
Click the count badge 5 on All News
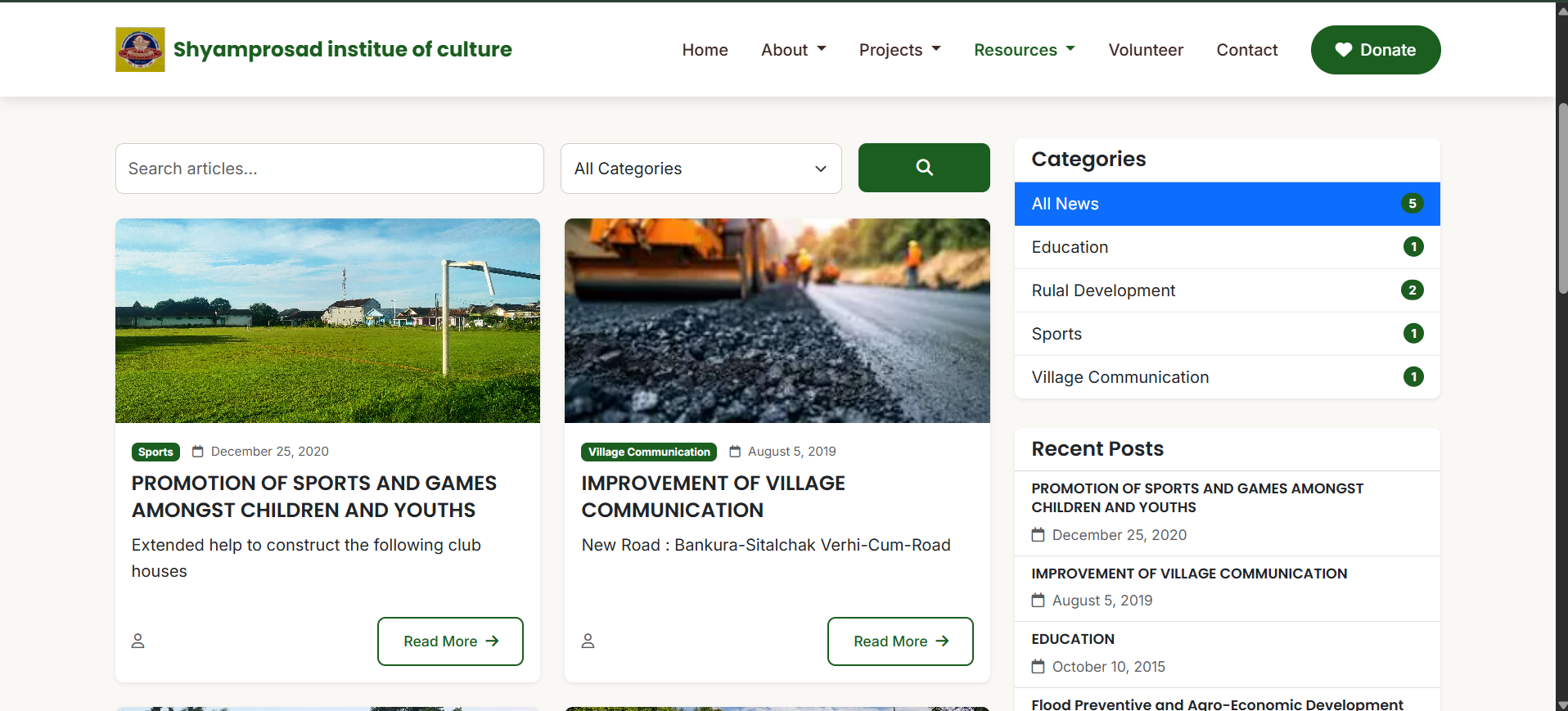coord(1413,204)
